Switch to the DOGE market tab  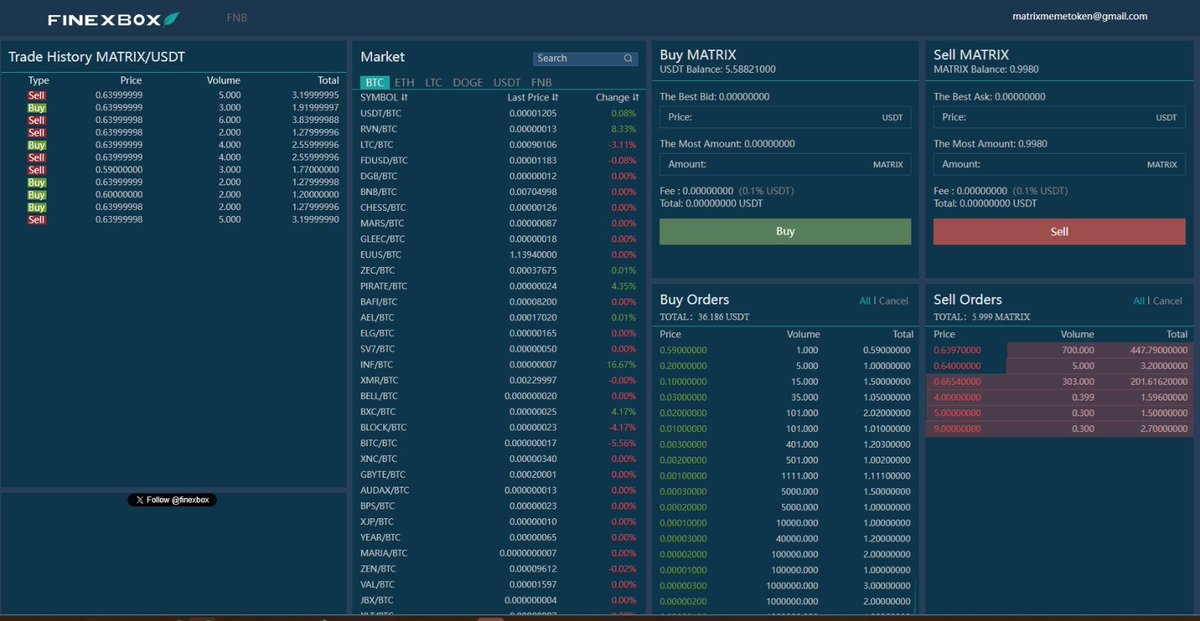coord(468,82)
